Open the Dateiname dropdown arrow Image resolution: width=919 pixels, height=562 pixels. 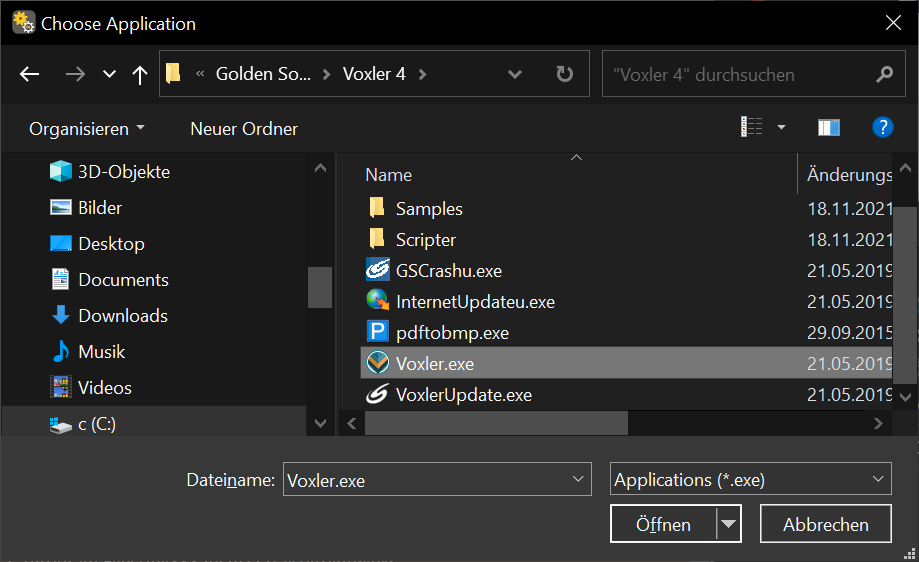click(x=578, y=479)
